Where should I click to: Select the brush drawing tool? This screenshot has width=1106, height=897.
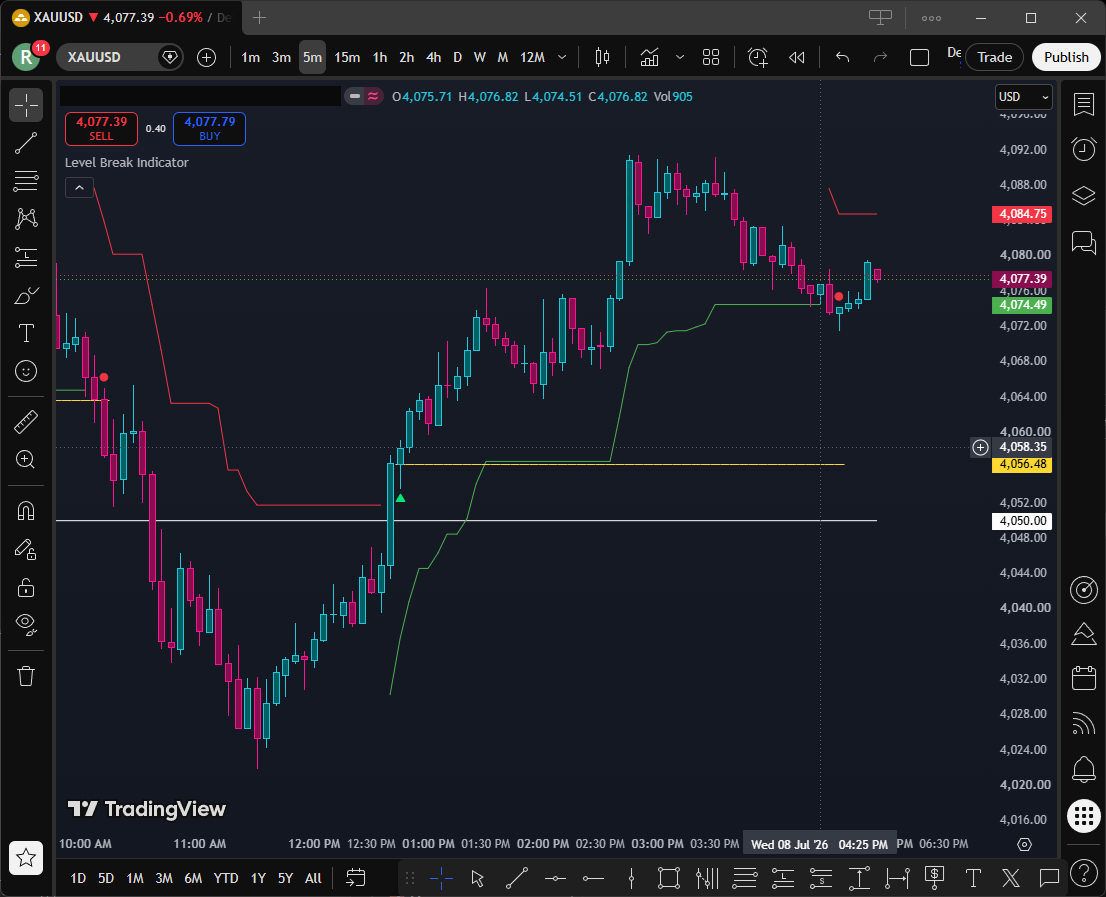[x=26, y=295]
